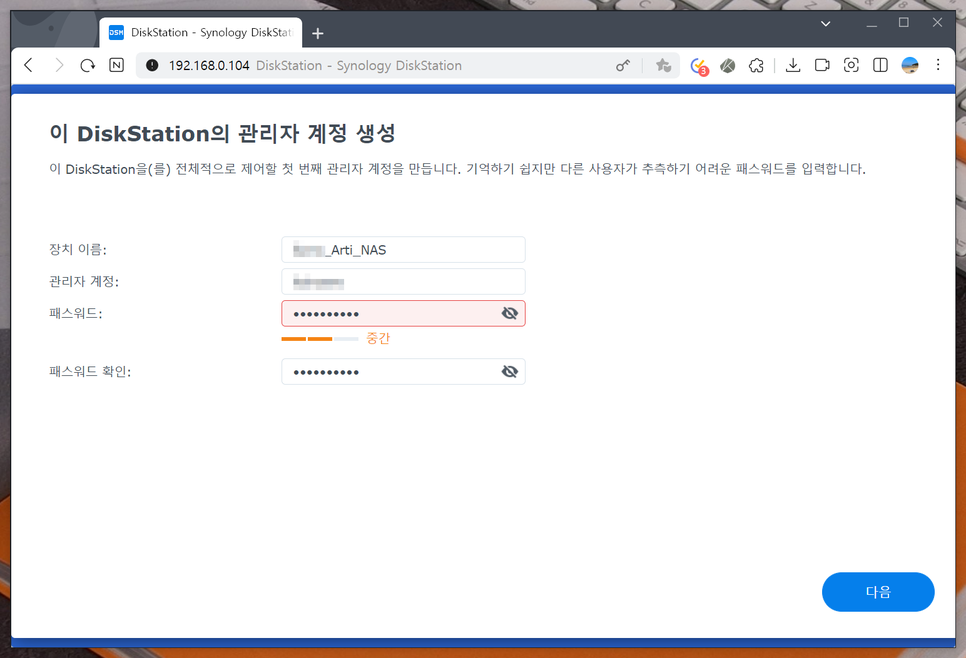Click the screen recorder icon

(822, 65)
